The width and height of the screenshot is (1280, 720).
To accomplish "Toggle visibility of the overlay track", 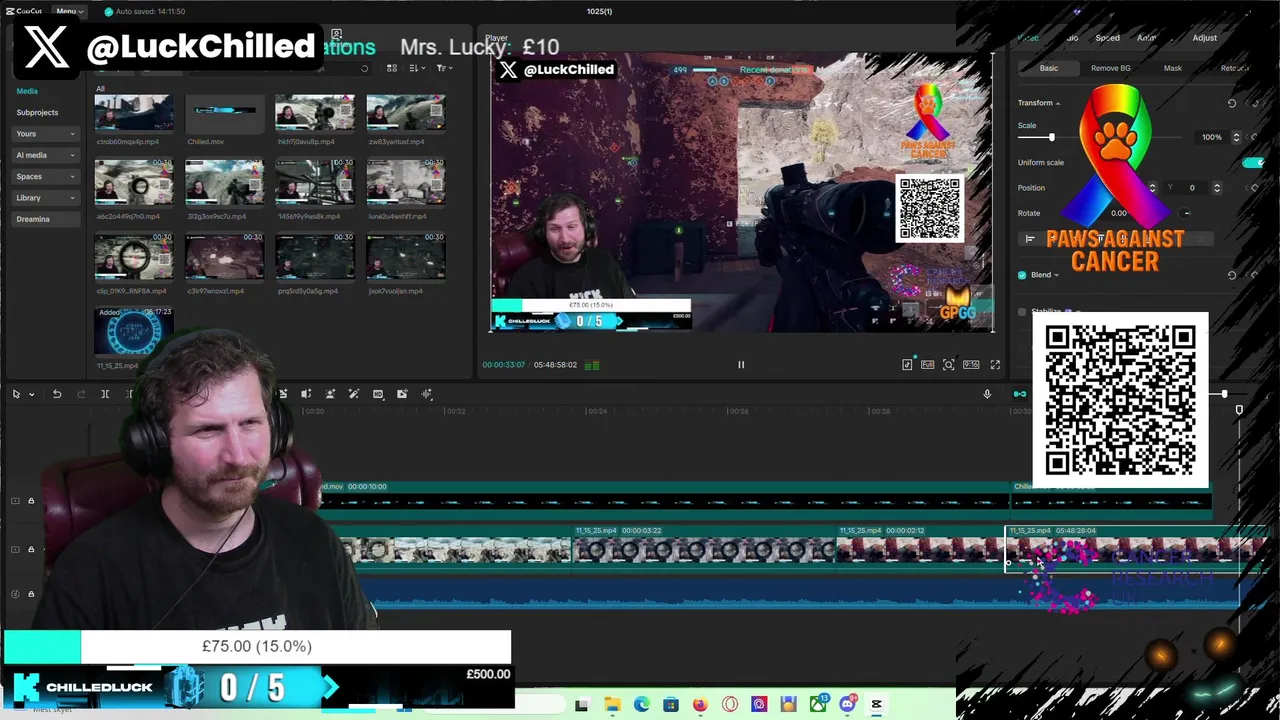I will pyautogui.click(x=15, y=501).
